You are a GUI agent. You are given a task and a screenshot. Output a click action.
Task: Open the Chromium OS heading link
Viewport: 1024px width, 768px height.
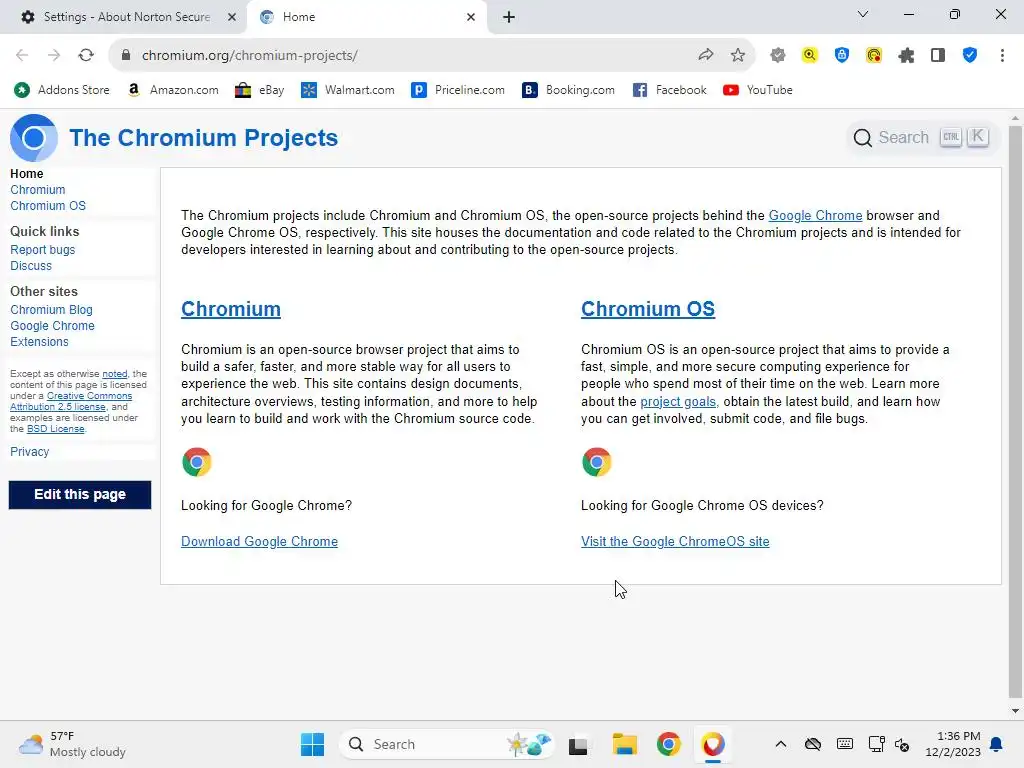coord(648,309)
